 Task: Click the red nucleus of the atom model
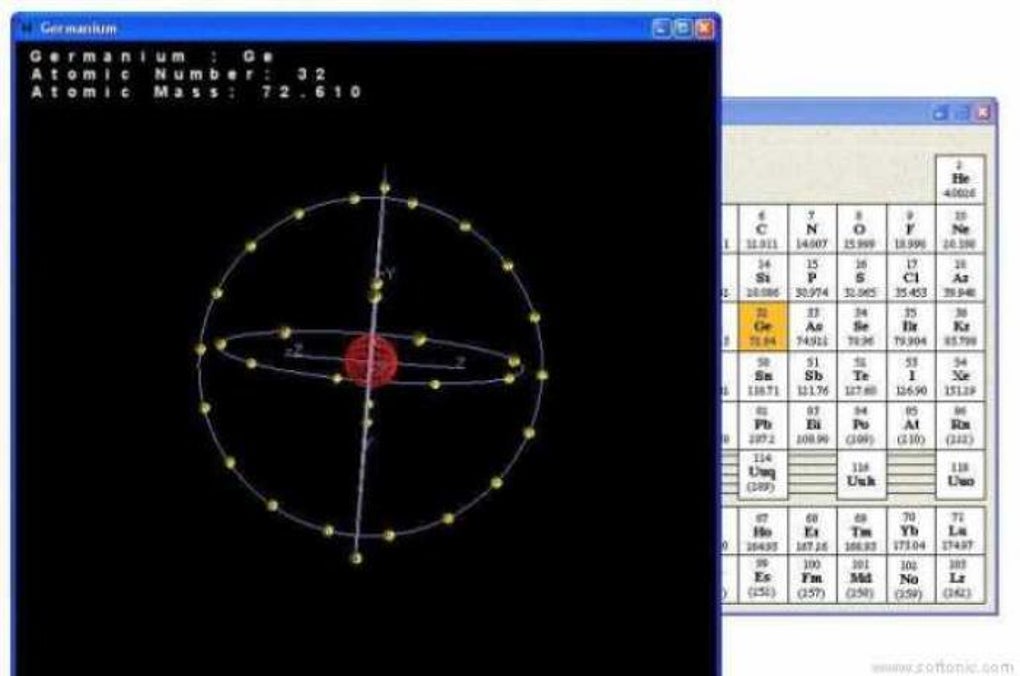pos(373,360)
